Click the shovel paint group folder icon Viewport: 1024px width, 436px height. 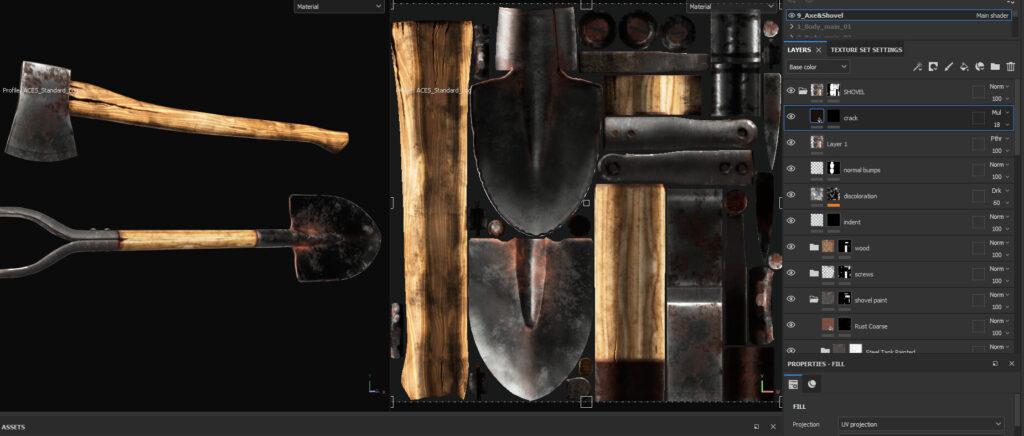click(814, 299)
